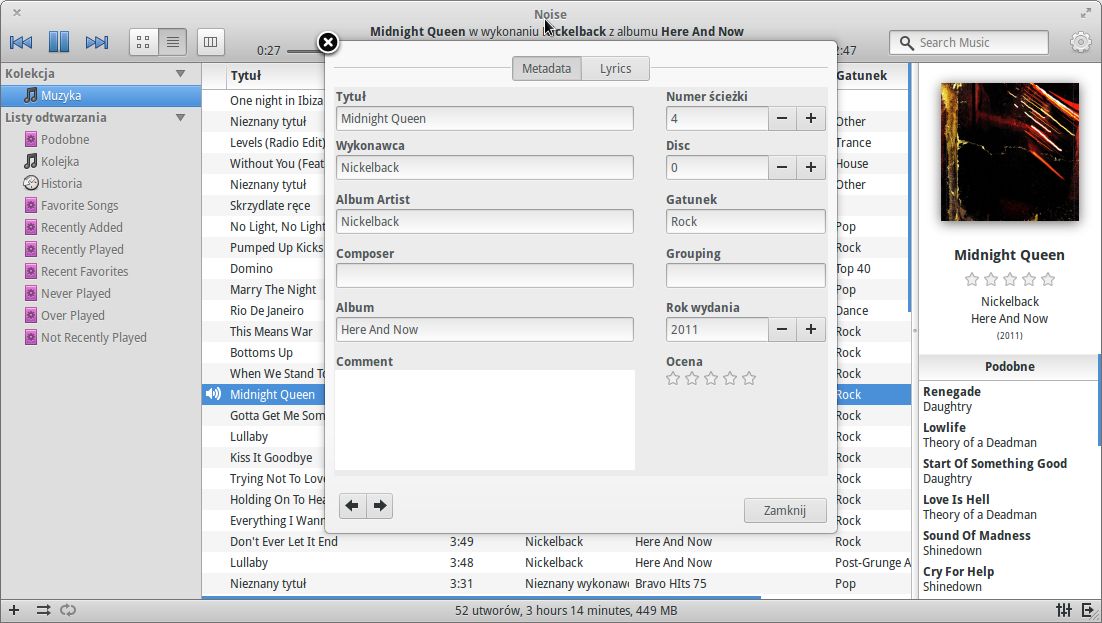Select the song Rio De Janeiro
The width and height of the screenshot is (1102, 623).
[267, 311]
